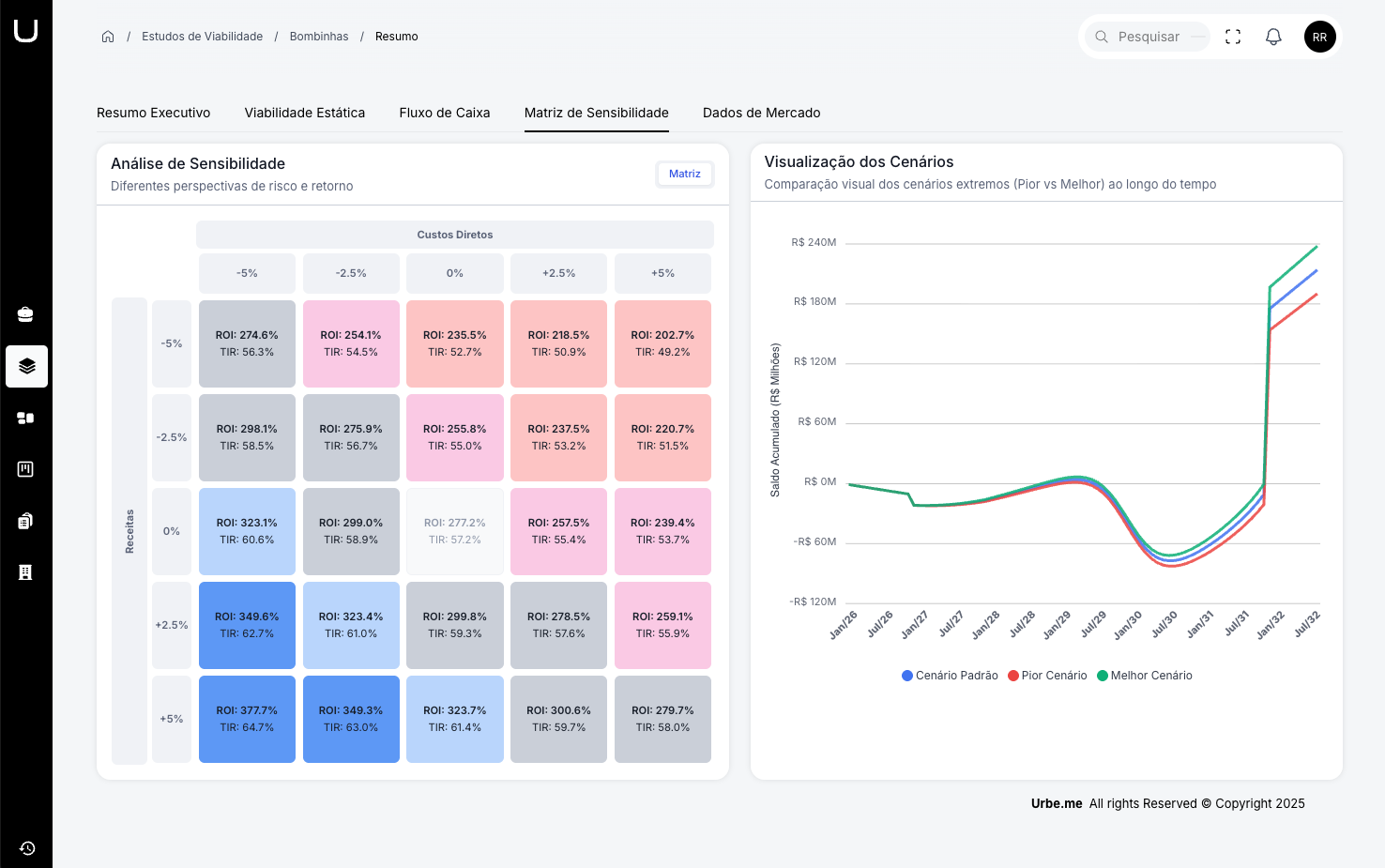Open the building icon in sidebar
Viewport: 1385px width, 868px height.
[x=26, y=572]
